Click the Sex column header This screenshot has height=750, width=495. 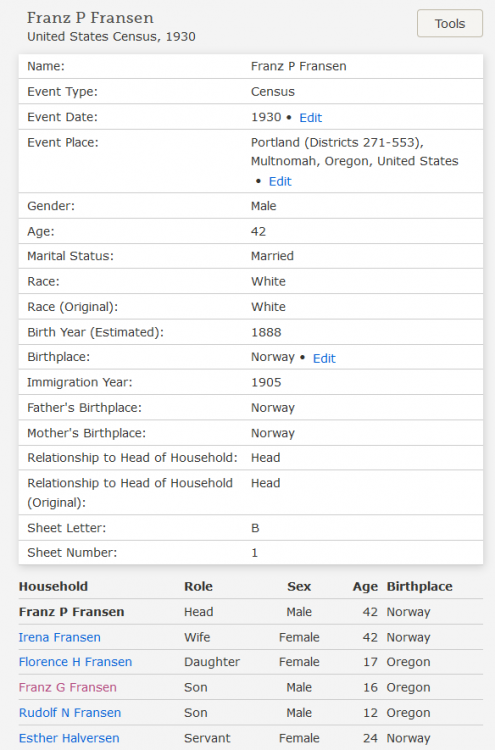pos(299,586)
